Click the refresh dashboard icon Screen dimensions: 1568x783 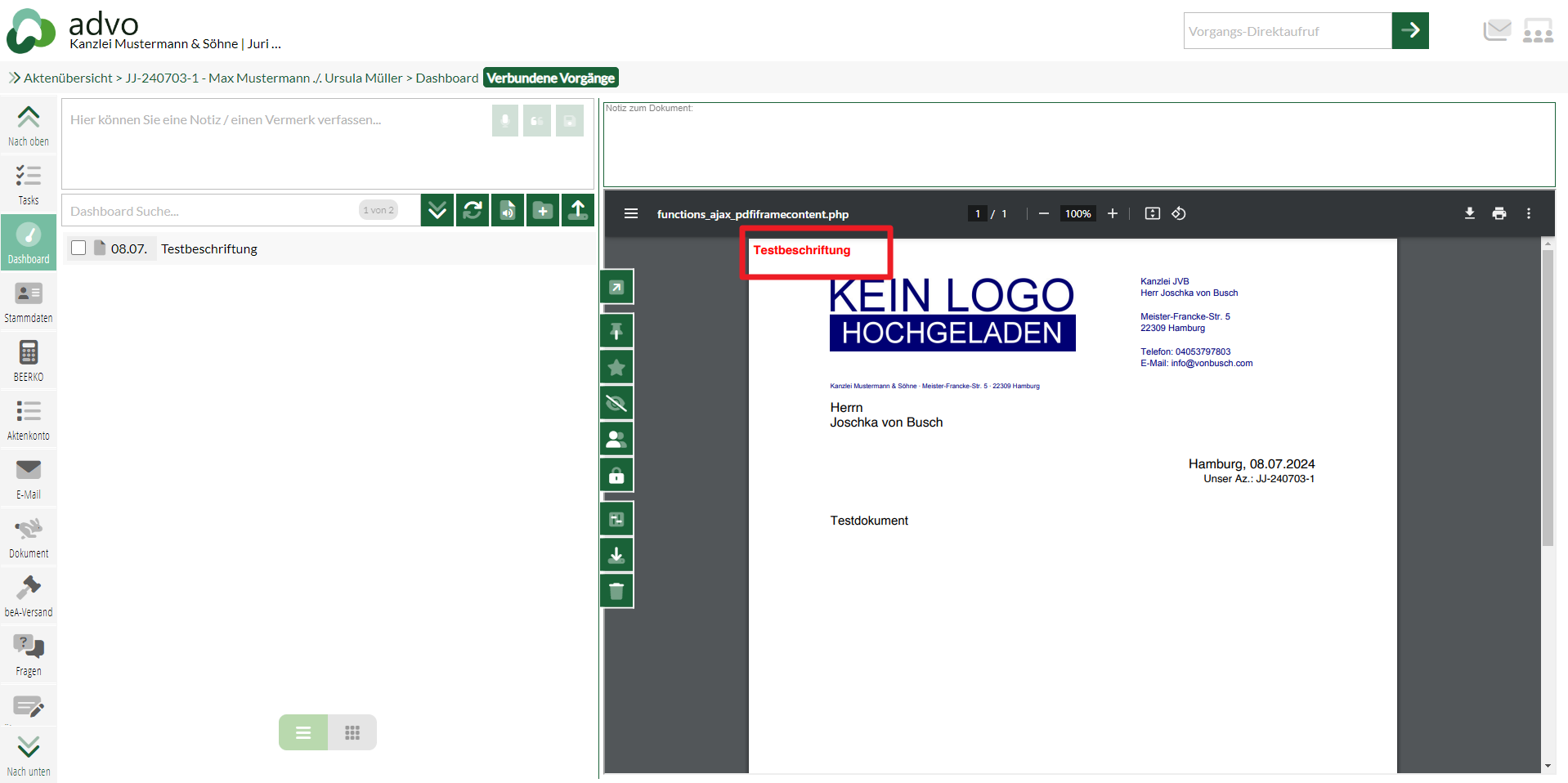click(473, 211)
